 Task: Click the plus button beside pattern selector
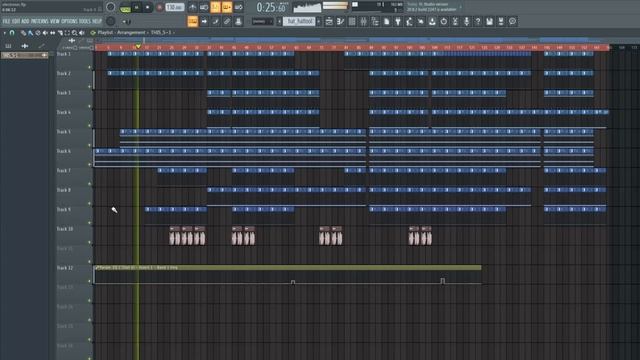point(319,21)
